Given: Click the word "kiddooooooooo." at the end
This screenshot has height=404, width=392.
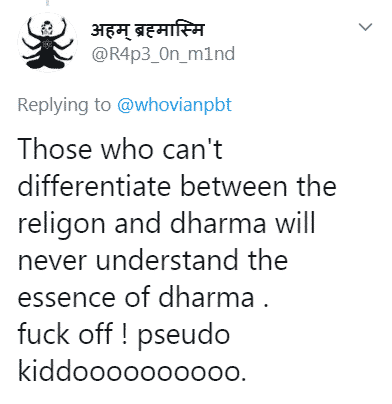Looking at the screenshot, I should tap(132, 371).
